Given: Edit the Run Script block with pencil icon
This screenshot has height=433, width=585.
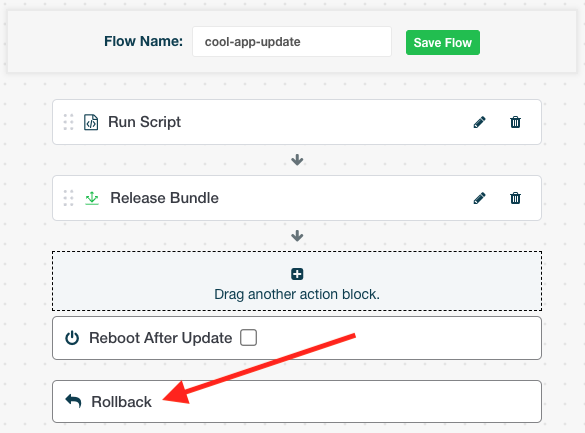Looking at the screenshot, I should coord(479,122).
